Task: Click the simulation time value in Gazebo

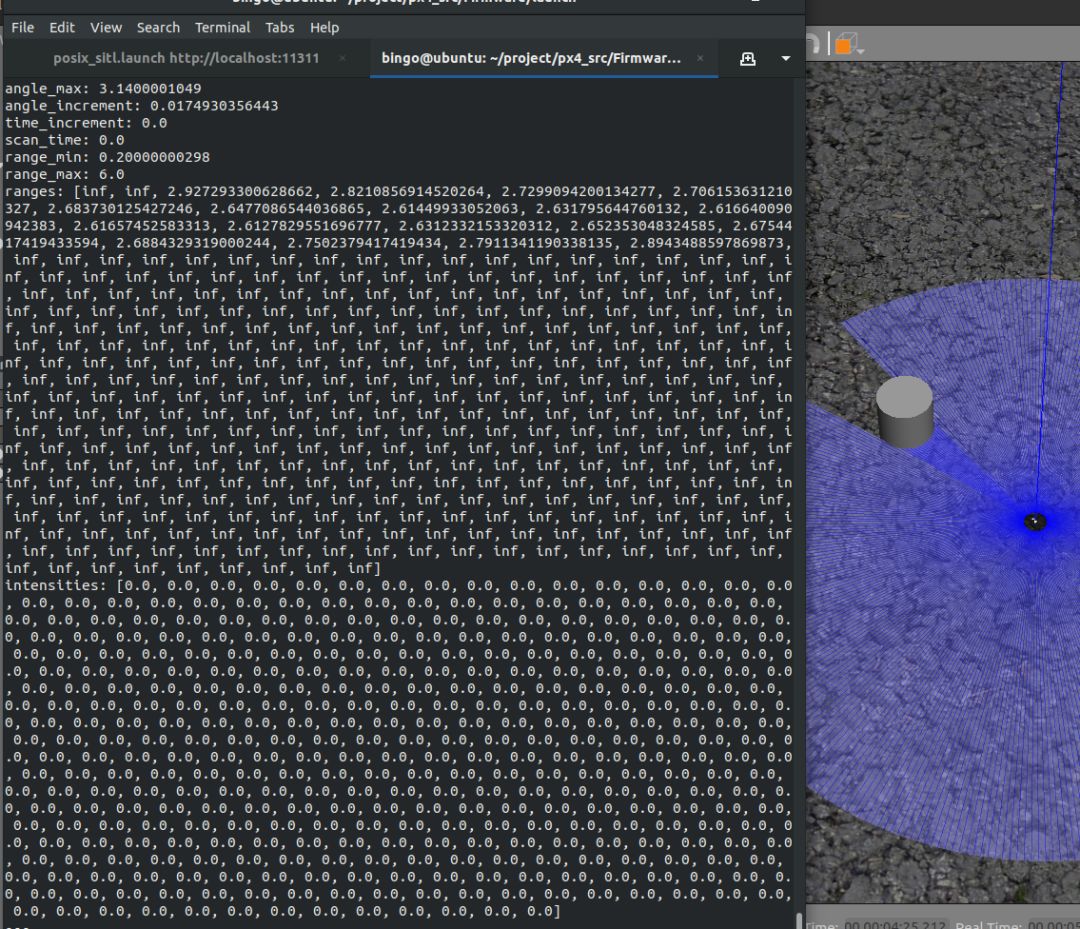Action: click(895, 924)
